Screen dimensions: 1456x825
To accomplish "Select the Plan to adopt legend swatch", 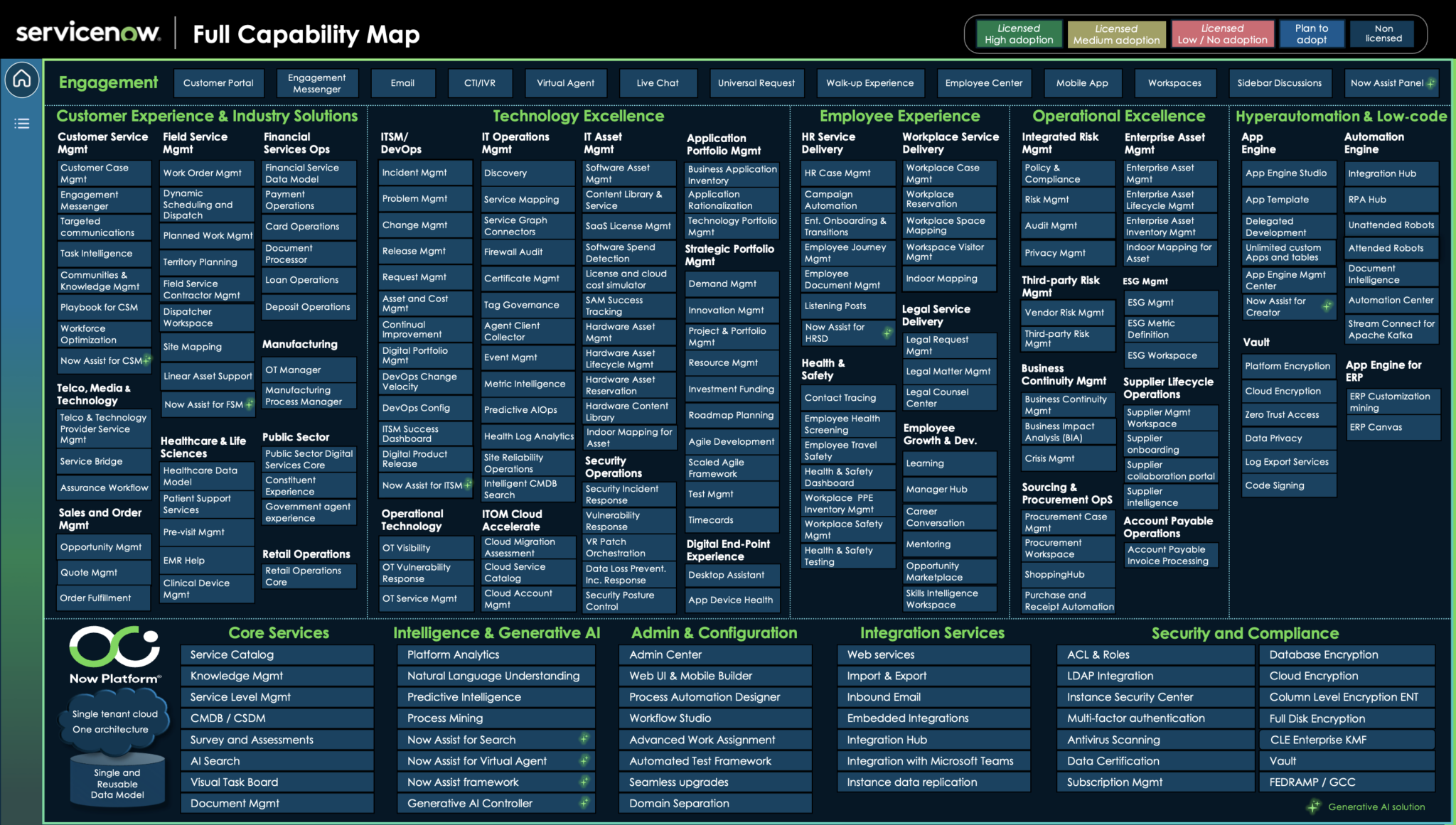I will point(1312,34).
